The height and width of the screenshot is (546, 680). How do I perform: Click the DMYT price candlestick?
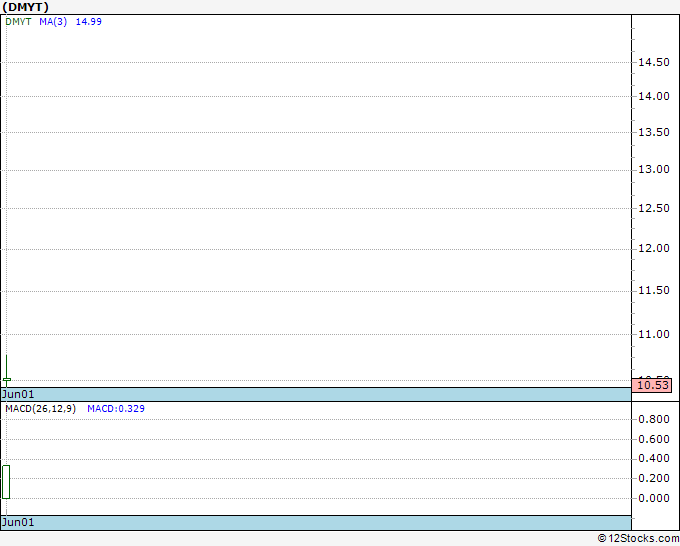[x=7, y=371]
